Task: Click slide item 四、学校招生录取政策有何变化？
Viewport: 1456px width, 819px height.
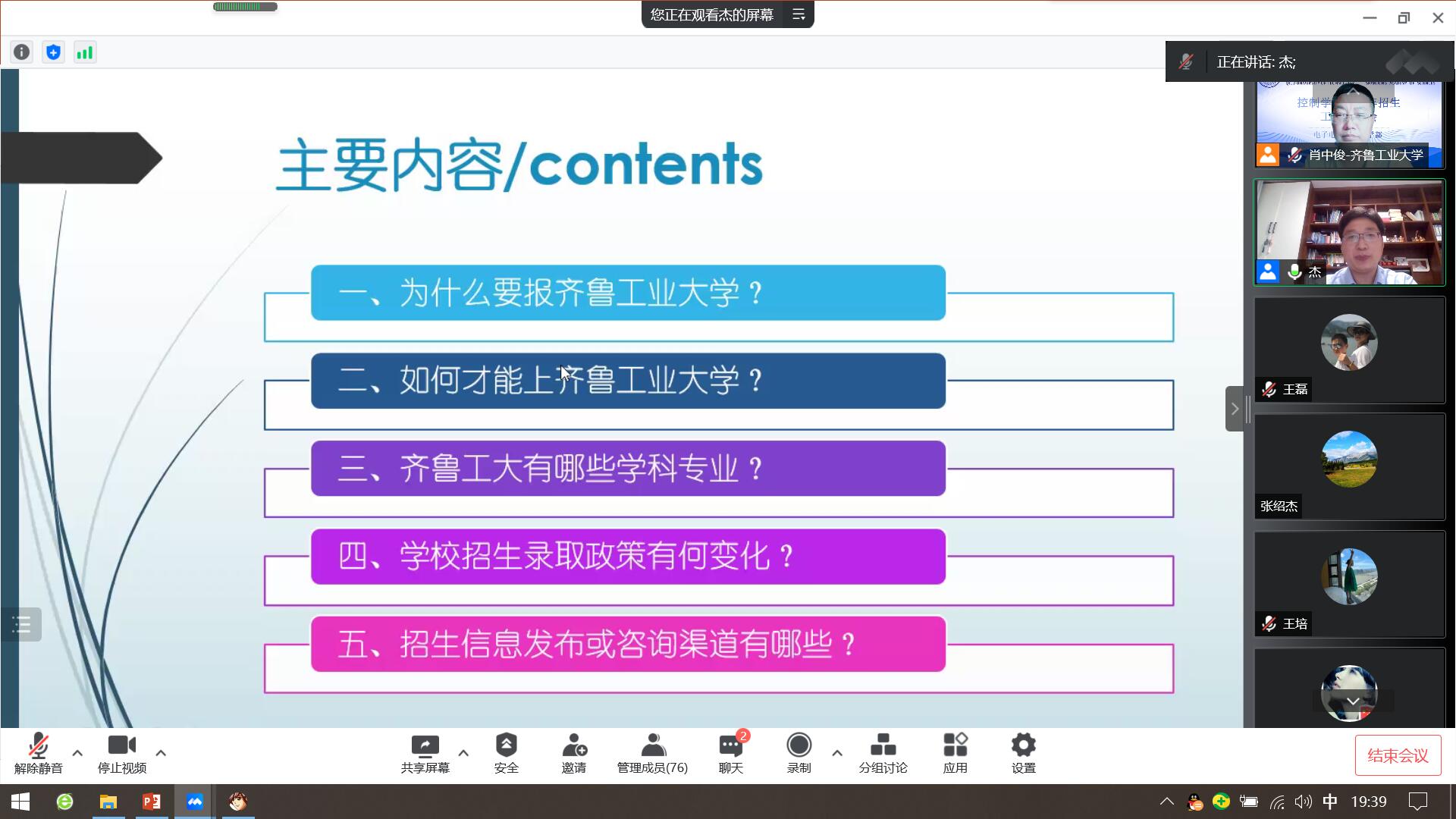Action: click(628, 557)
